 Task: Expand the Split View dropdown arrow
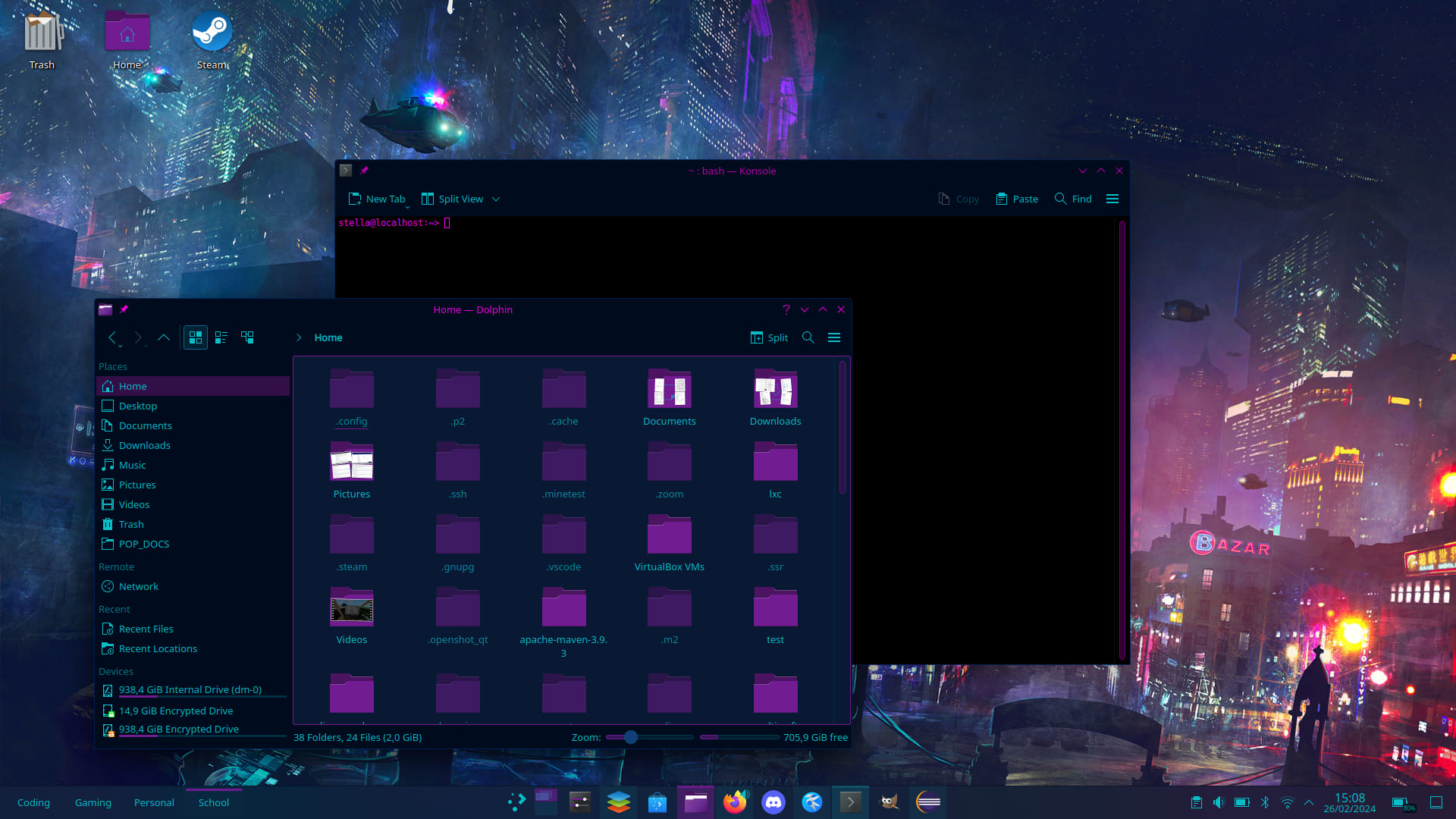tap(496, 199)
